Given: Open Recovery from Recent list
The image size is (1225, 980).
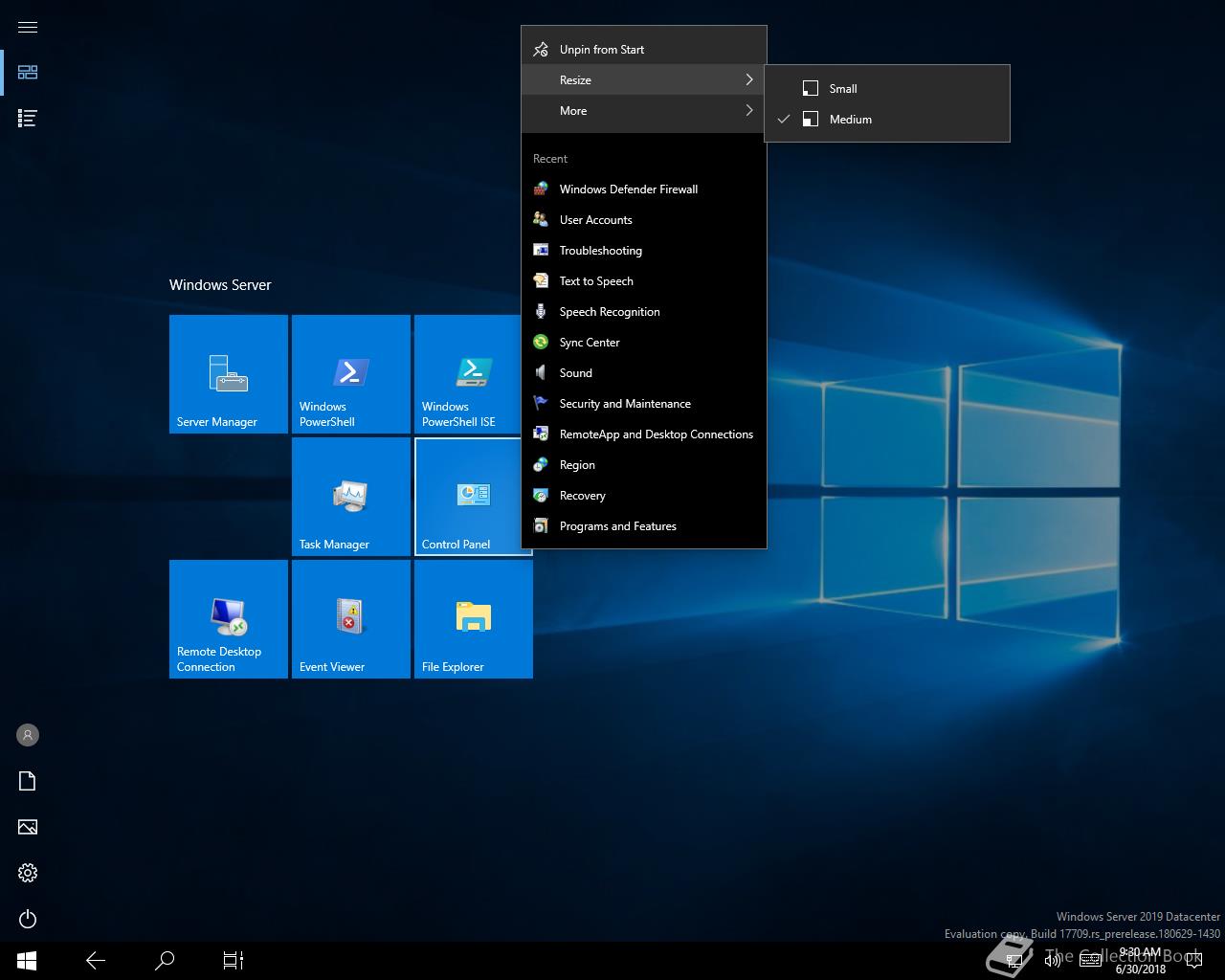Looking at the screenshot, I should coord(644,495).
